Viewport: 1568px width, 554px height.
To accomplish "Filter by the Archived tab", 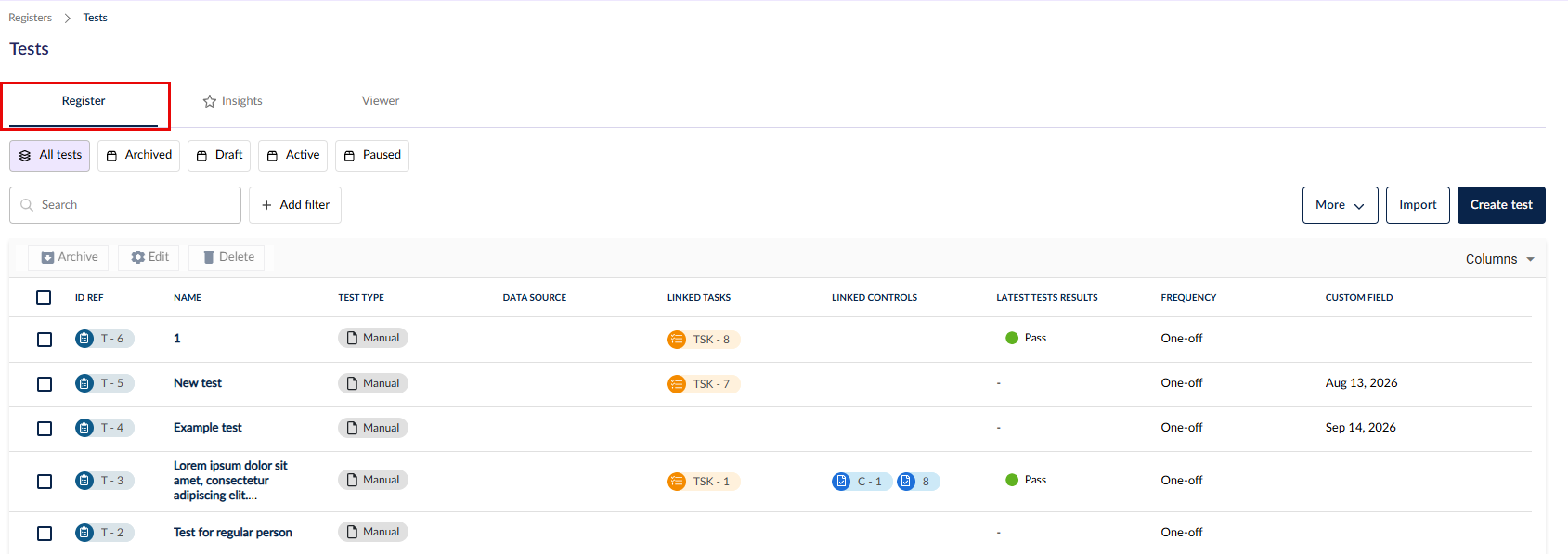I will [138, 156].
